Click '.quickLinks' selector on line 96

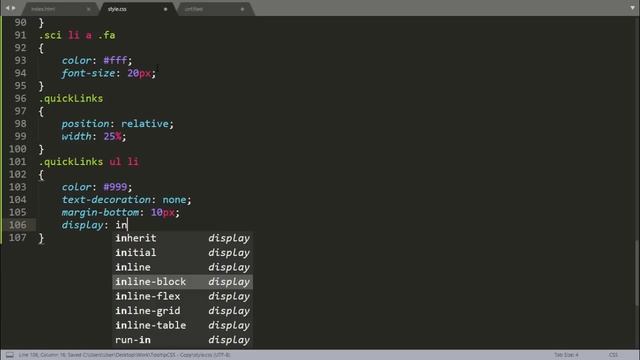(x=71, y=98)
